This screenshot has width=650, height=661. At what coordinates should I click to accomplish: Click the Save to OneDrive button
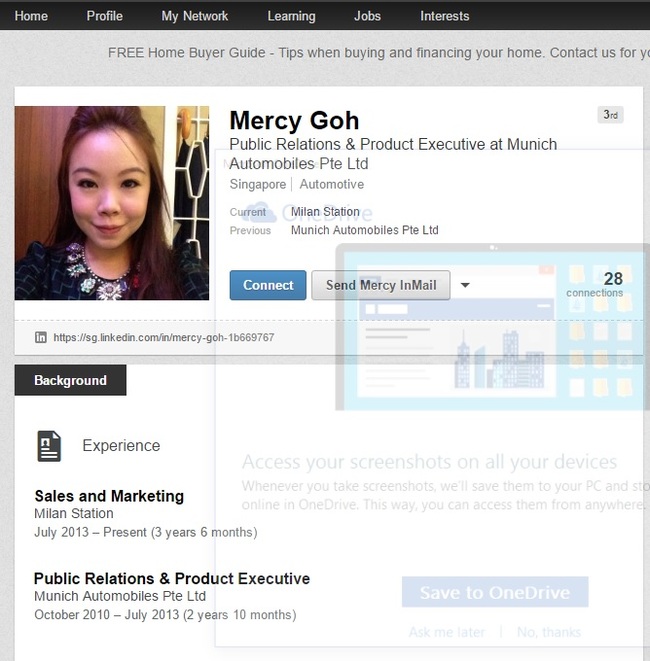coord(495,592)
